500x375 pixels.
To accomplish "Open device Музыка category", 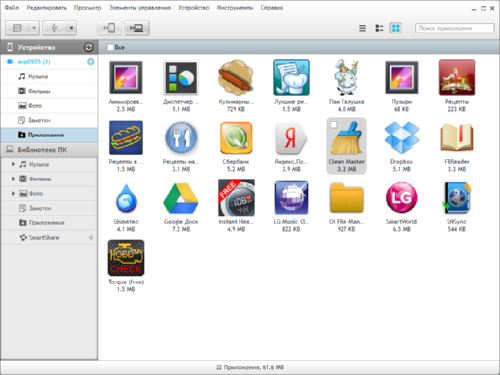I will pyautogui.click(x=49, y=76).
